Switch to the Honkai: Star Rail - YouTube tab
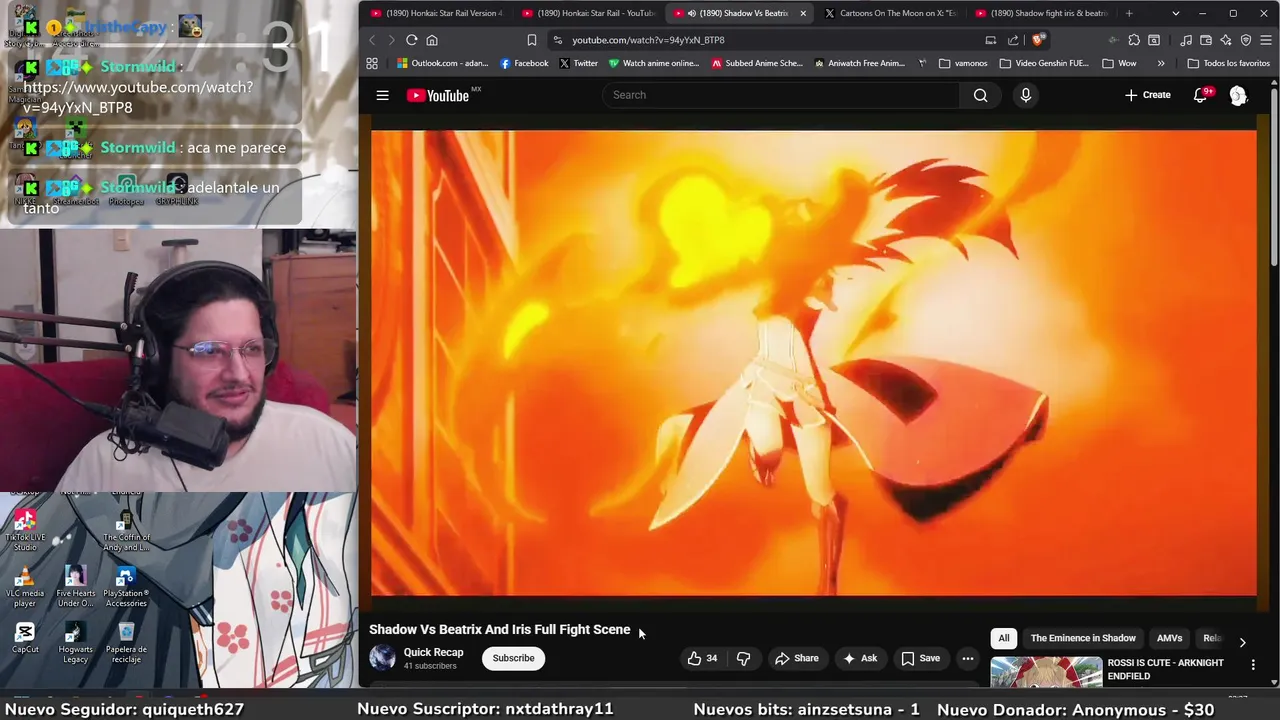The height and width of the screenshot is (720, 1280). pos(589,13)
